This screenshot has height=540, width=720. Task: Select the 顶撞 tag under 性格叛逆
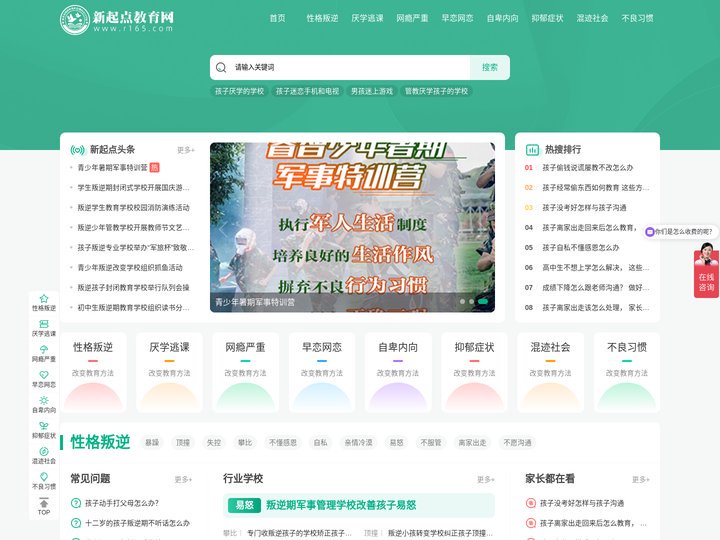coord(183,443)
